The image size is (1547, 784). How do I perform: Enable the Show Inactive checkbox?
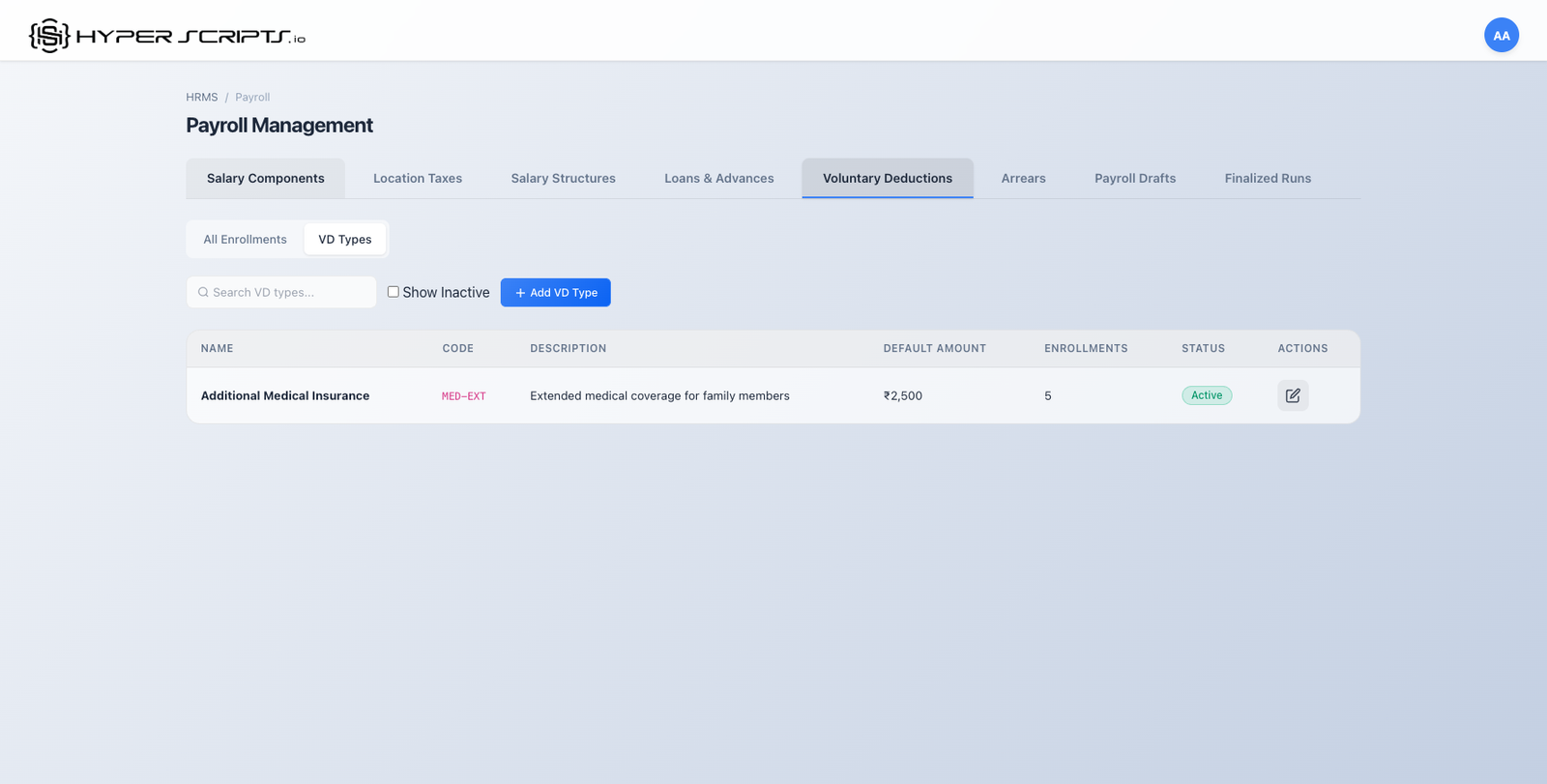coord(394,291)
